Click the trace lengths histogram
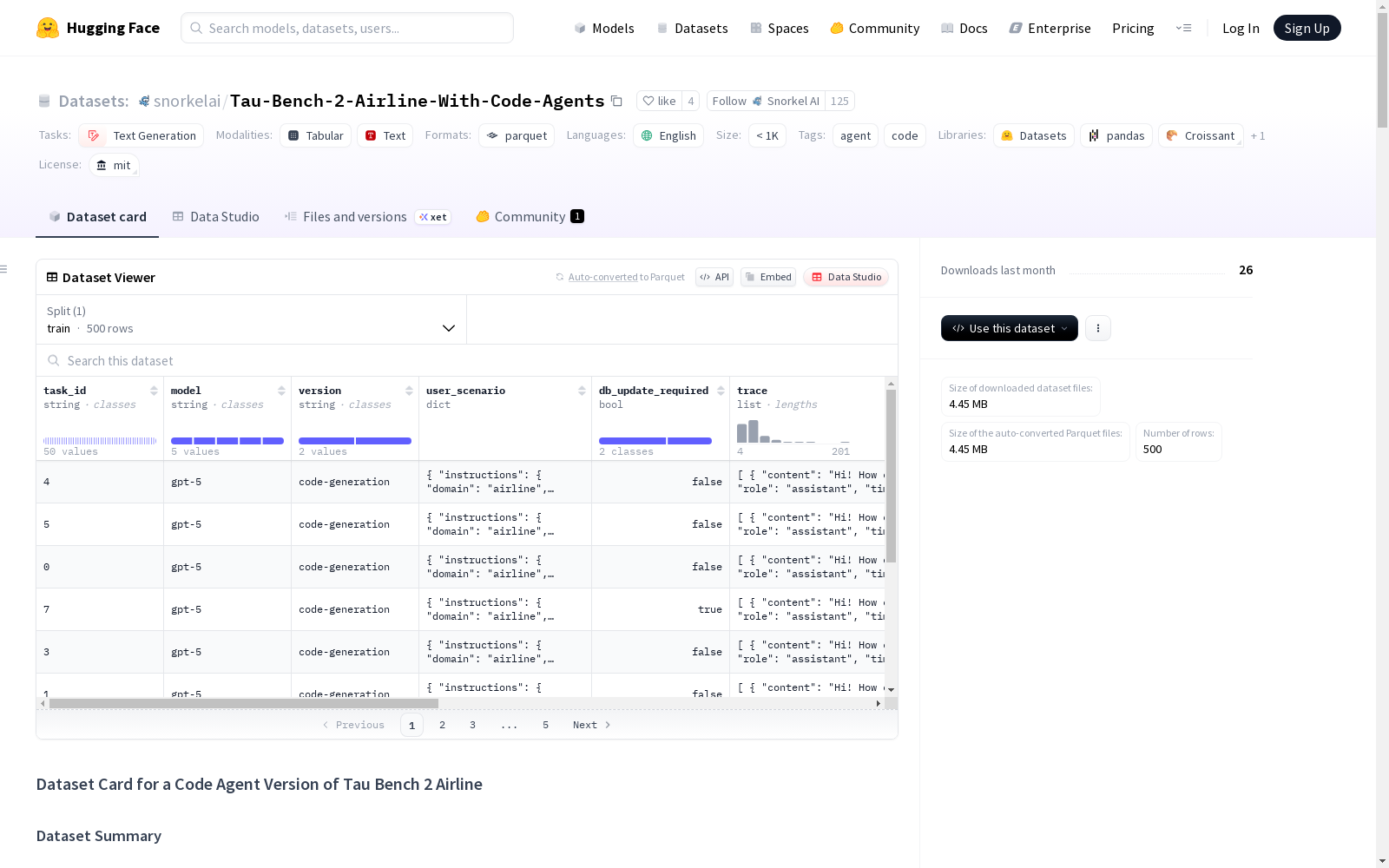1389x868 pixels. (793, 431)
